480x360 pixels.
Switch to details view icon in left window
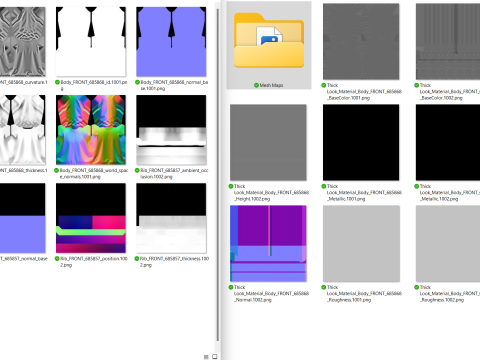206,357
